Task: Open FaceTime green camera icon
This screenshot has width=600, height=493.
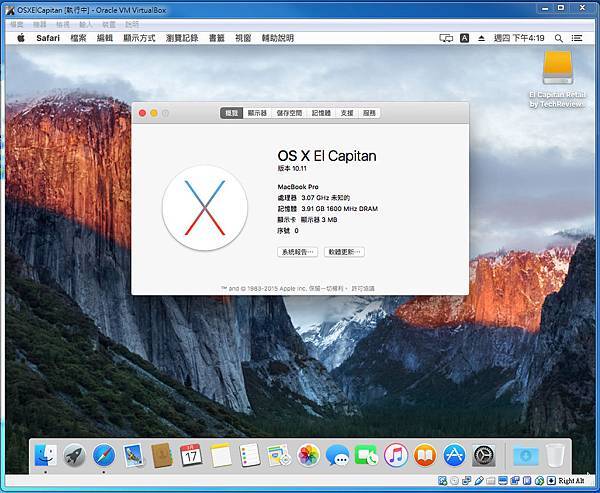Action: 366,455
